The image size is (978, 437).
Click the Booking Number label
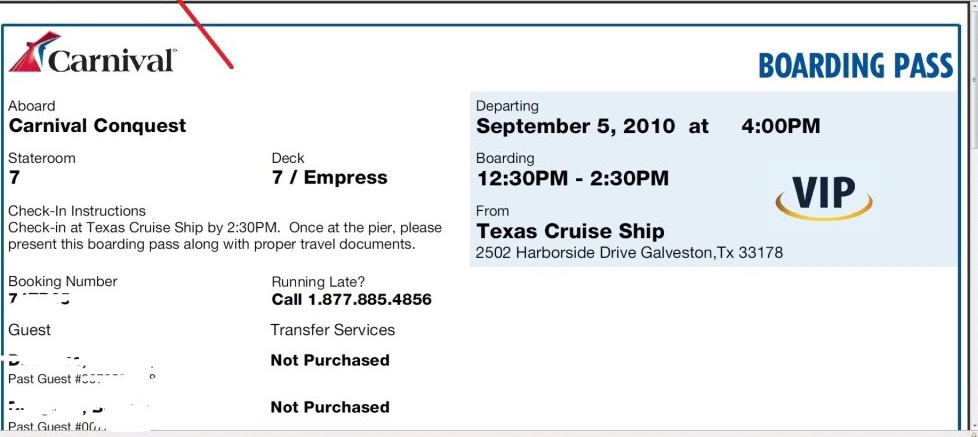62,281
